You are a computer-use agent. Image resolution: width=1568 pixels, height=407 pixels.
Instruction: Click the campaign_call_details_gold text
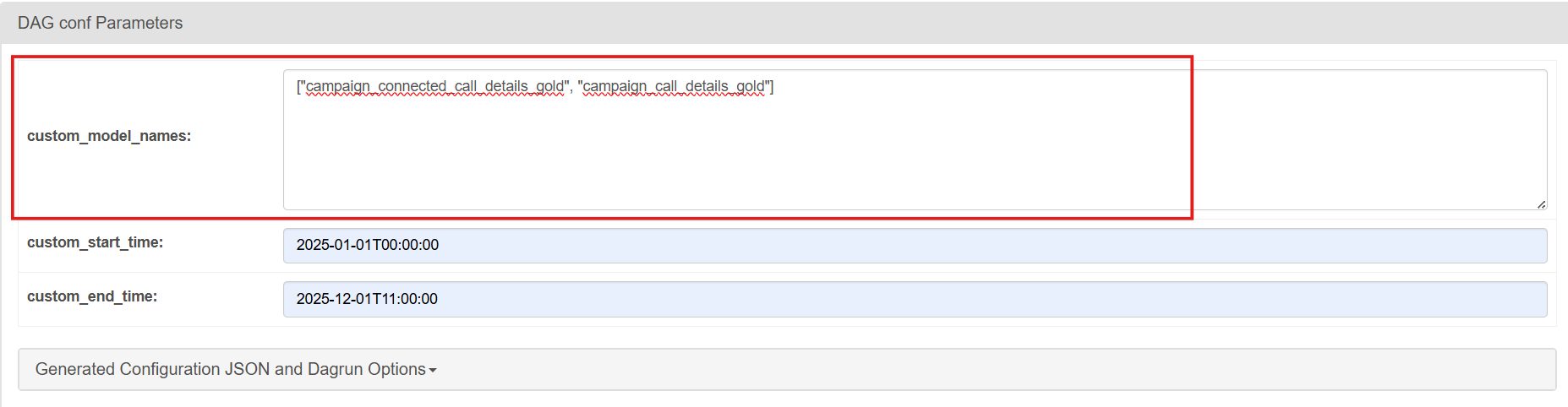pos(674,86)
